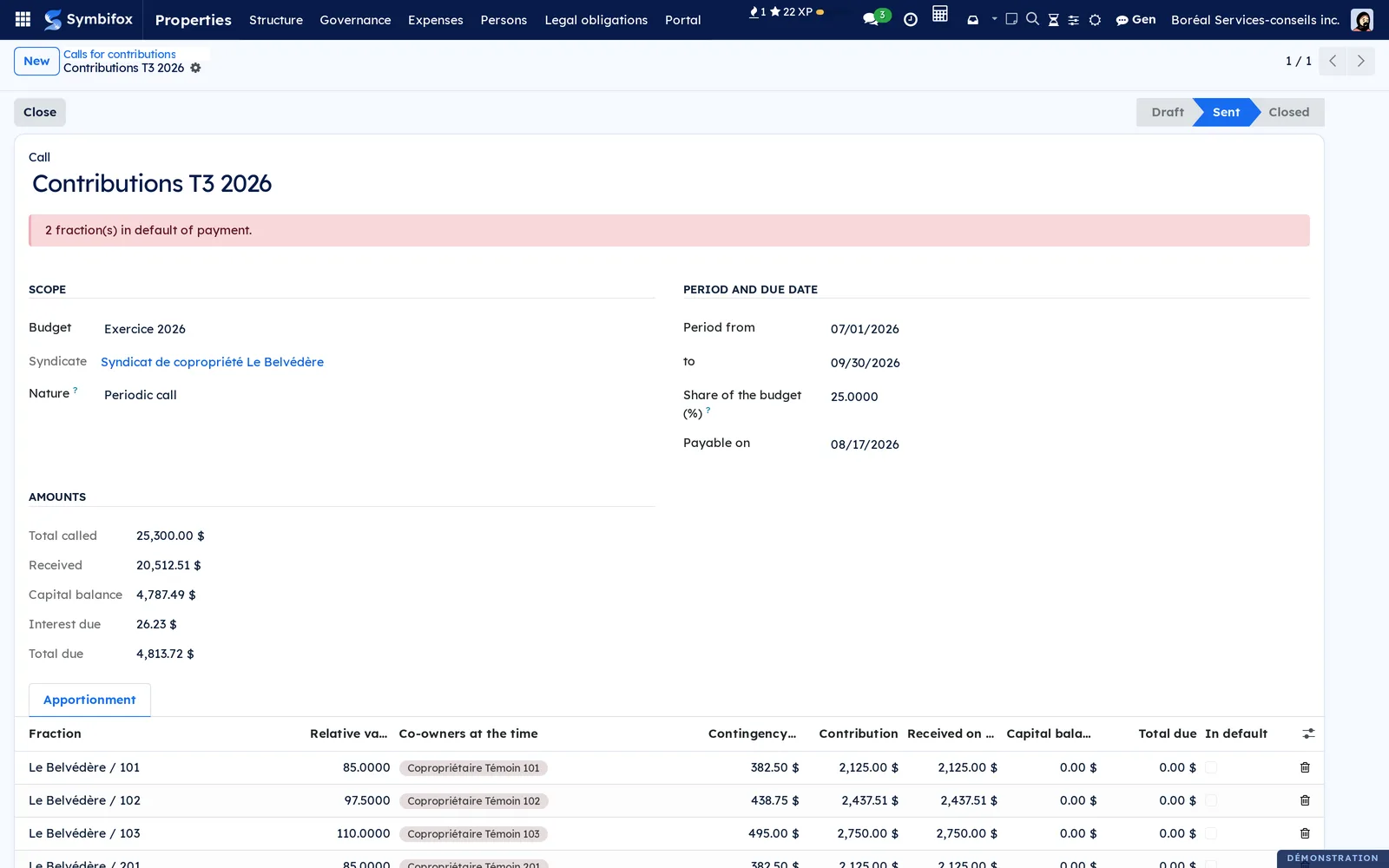This screenshot has height=868, width=1389.
Task: Open the sliders settings icon in navbar
Action: (x=1074, y=19)
